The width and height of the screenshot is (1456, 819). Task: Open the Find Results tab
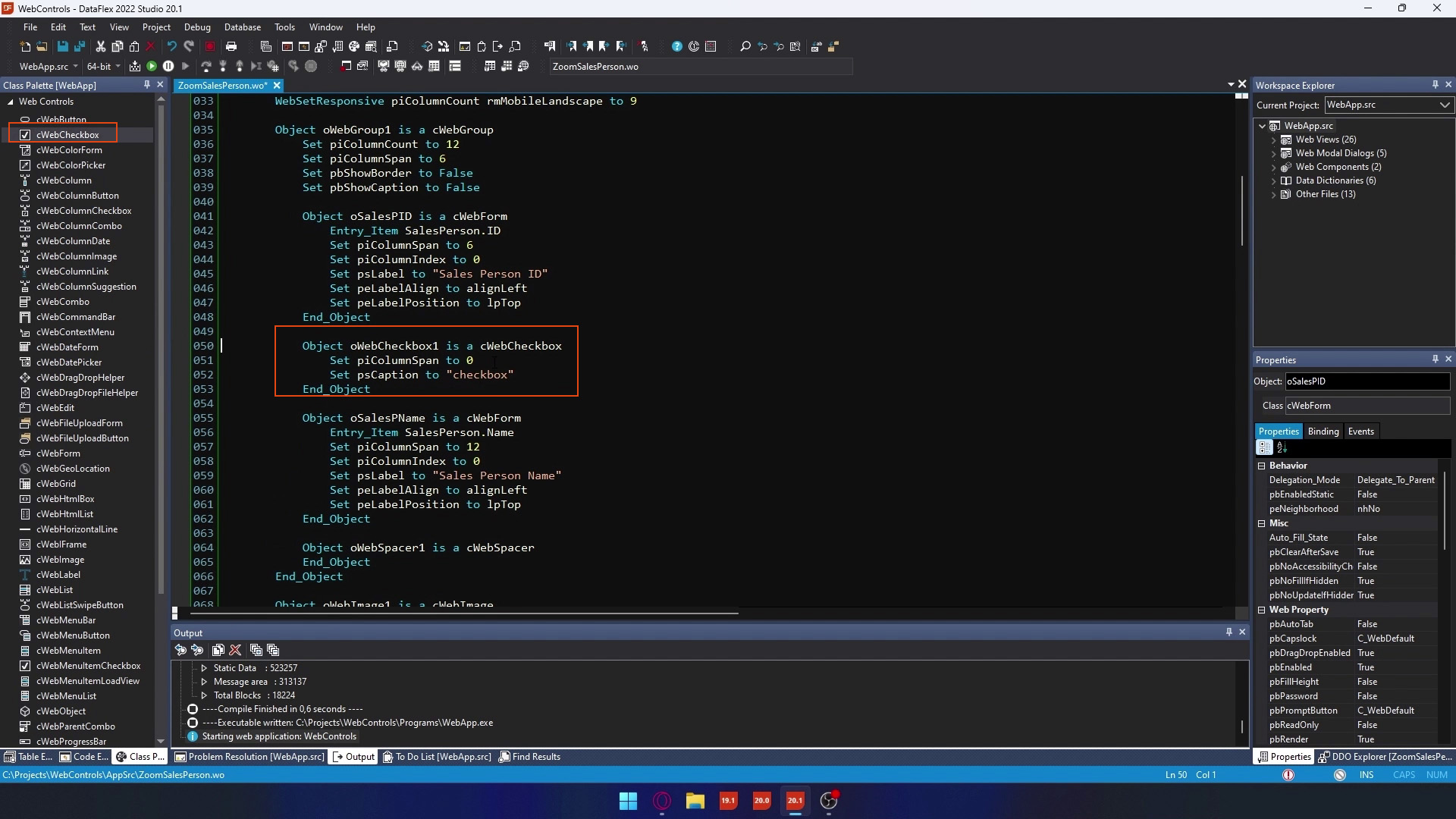click(x=529, y=757)
